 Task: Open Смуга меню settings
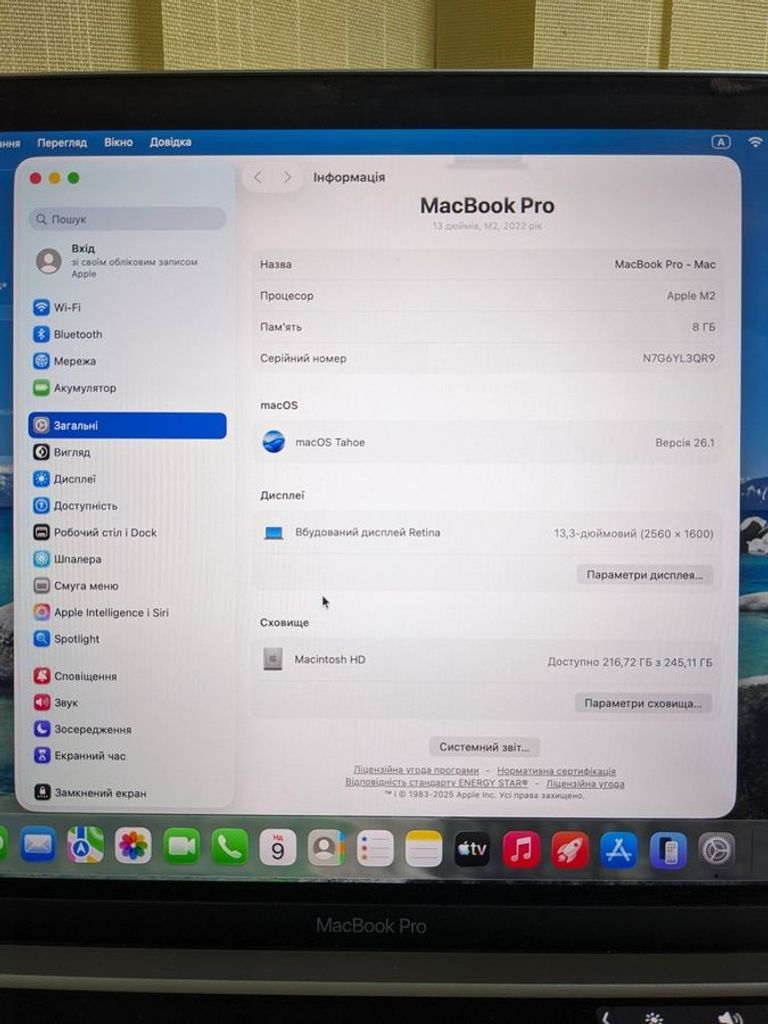[76, 586]
